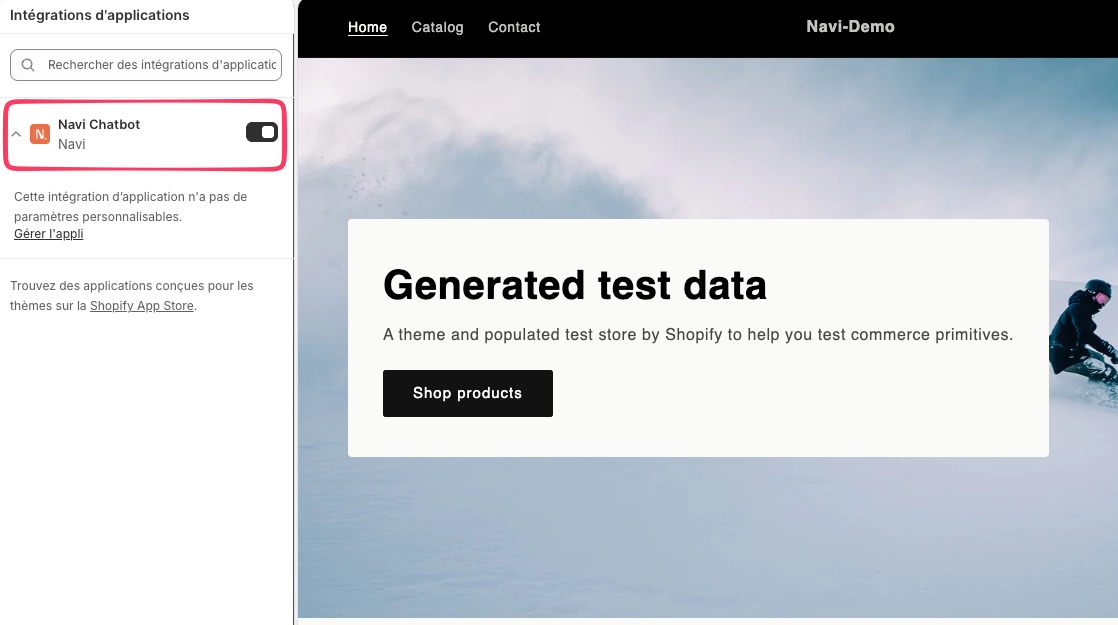This screenshot has width=1118, height=625.
Task: Select the Generated test data heading
Action: click(x=575, y=285)
